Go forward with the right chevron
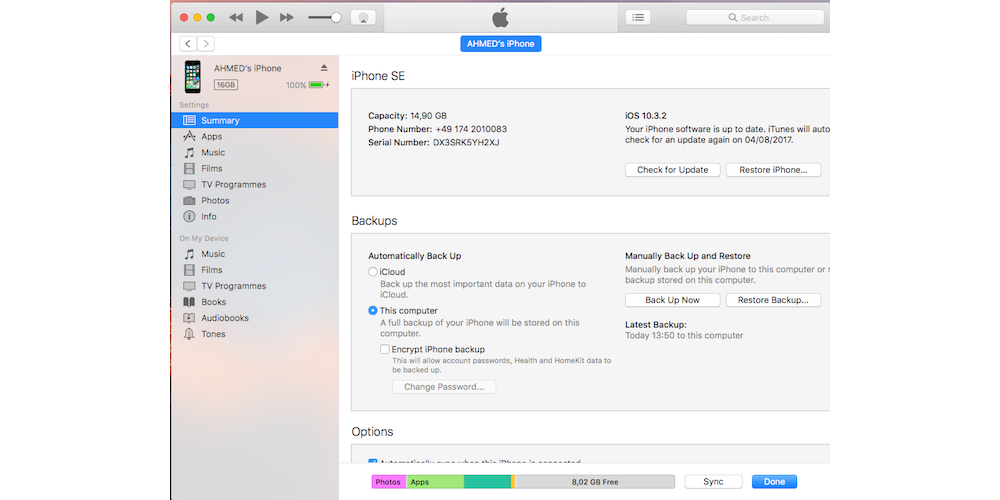This screenshot has height=500, width=1000. click(205, 44)
